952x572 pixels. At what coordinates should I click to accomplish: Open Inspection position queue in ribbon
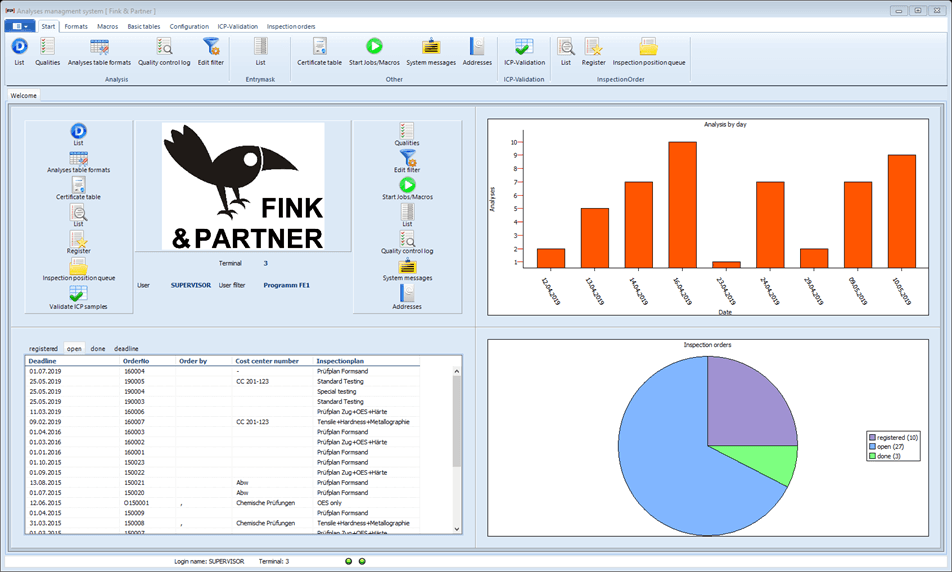(x=648, y=52)
